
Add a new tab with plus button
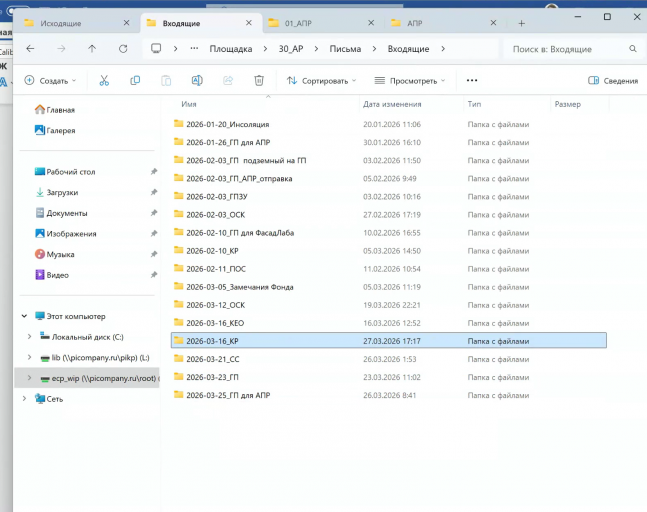click(522, 24)
